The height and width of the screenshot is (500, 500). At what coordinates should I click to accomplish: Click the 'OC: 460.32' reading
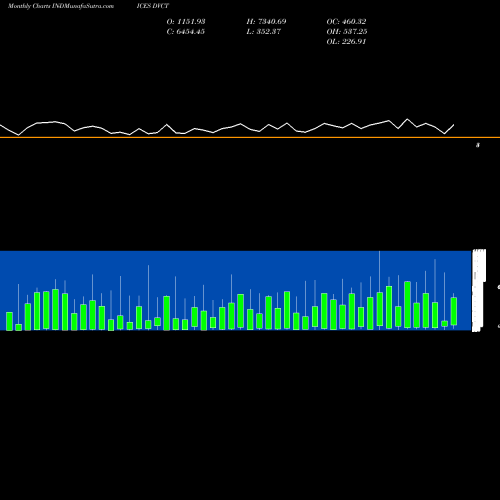[x=346, y=22]
